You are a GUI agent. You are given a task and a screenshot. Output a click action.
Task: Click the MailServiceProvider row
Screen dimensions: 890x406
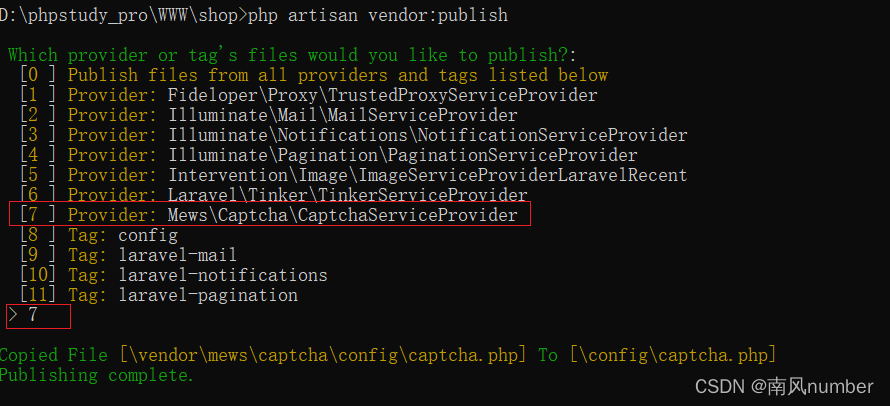click(268, 115)
